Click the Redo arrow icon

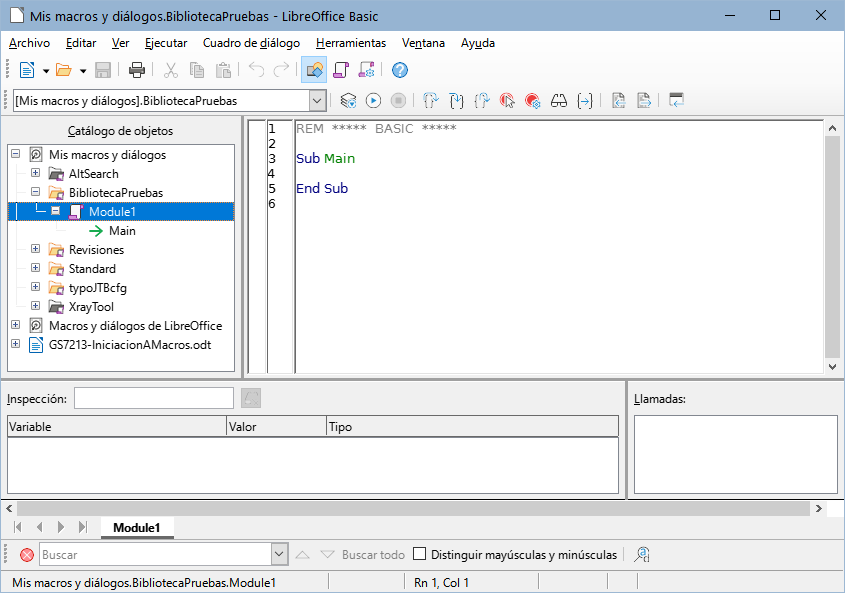(x=281, y=70)
